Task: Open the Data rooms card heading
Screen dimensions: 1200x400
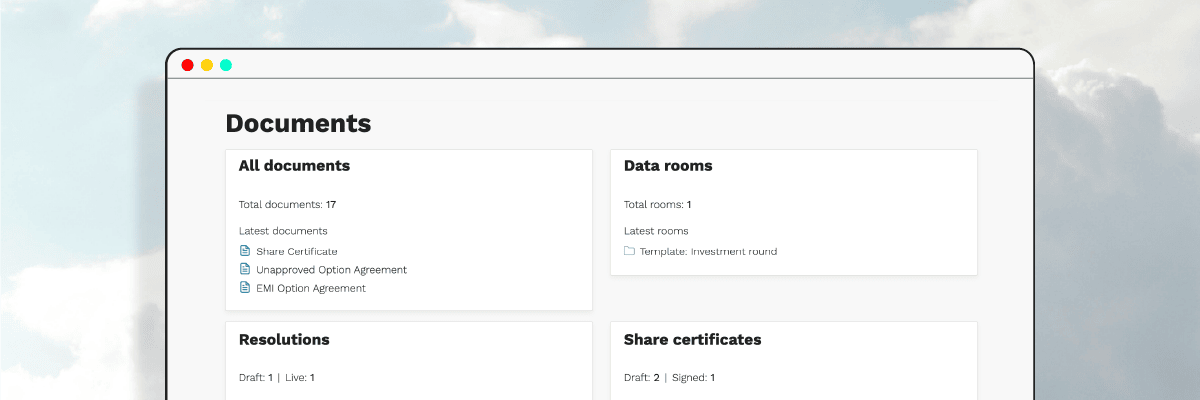Action: [668, 166]
